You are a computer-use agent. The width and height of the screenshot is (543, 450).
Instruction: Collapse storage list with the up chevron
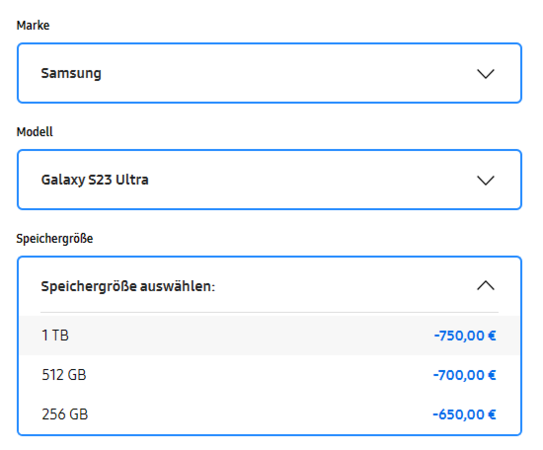[486, 285]
